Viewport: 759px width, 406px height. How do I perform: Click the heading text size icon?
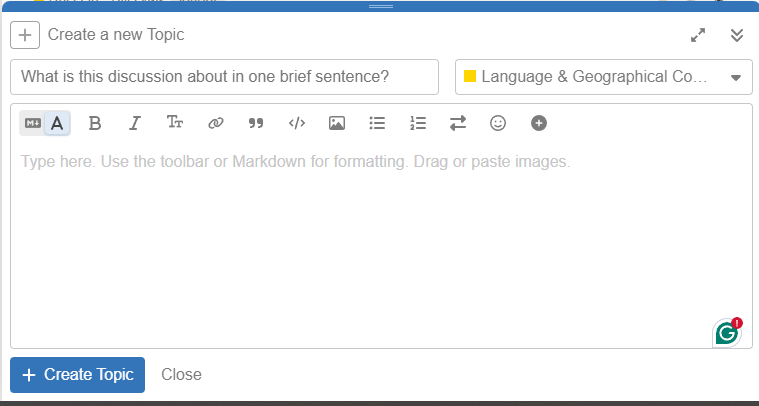(x=175, y=123)
